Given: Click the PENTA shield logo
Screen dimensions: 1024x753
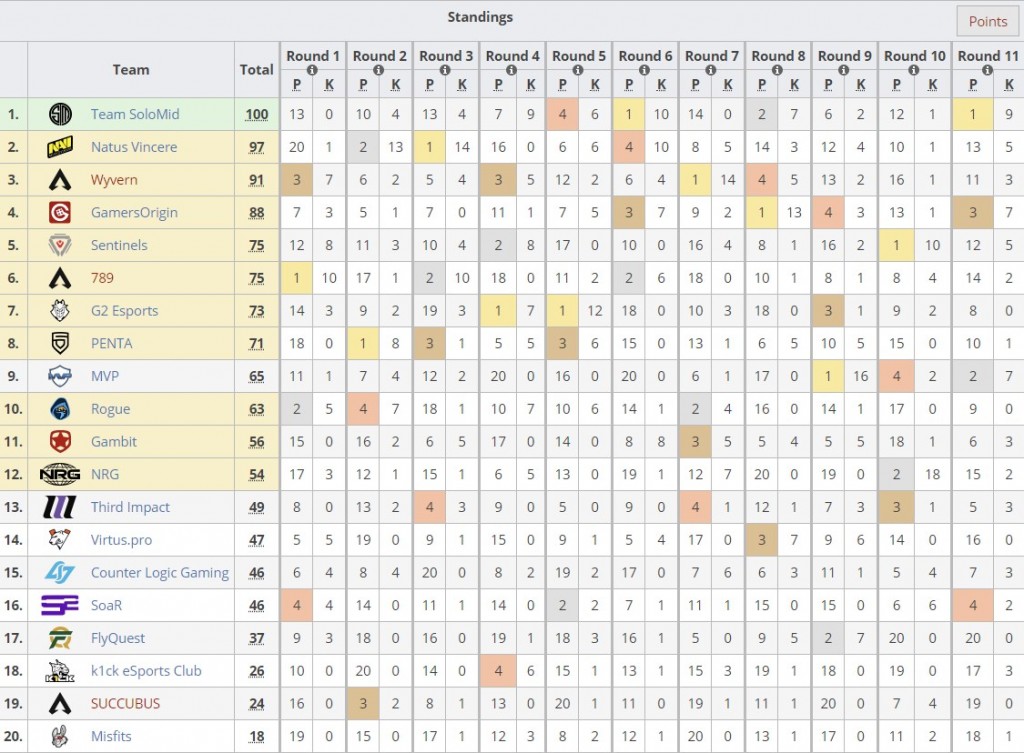Looking at the screenshot, I should point(60,344).
